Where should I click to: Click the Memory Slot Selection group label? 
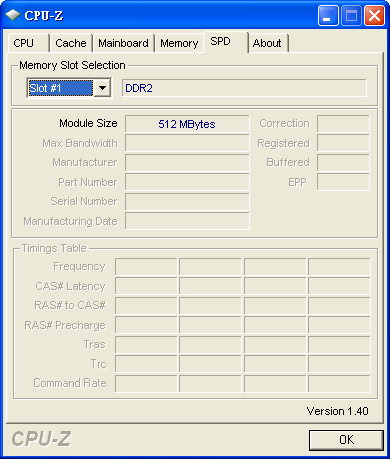click(x=72, y=65)
